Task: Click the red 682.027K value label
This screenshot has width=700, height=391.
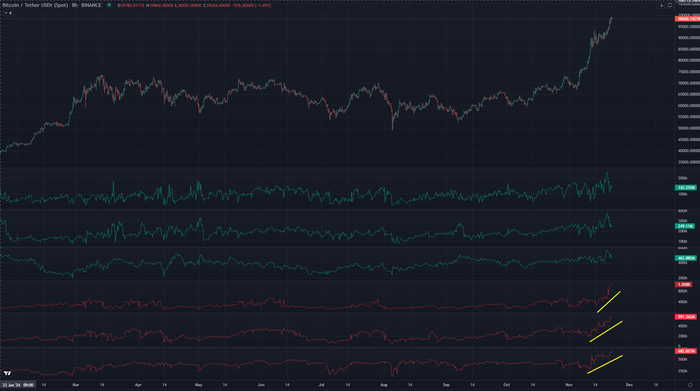Action: pyautogui.click(x=686, y=351)
